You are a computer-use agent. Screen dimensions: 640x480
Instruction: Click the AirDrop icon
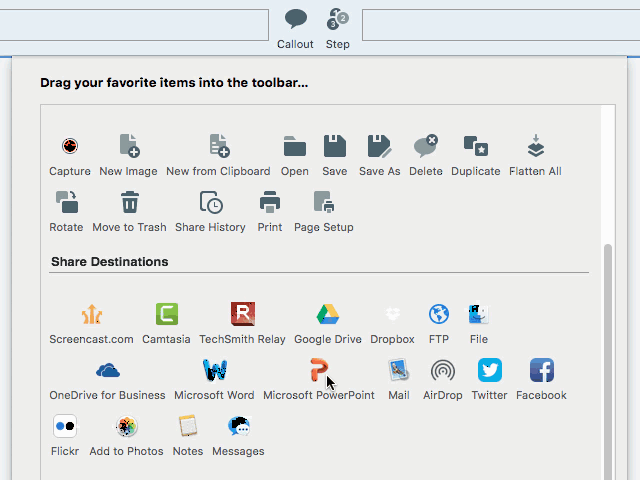pyautogui.click(x=443, y=371)
